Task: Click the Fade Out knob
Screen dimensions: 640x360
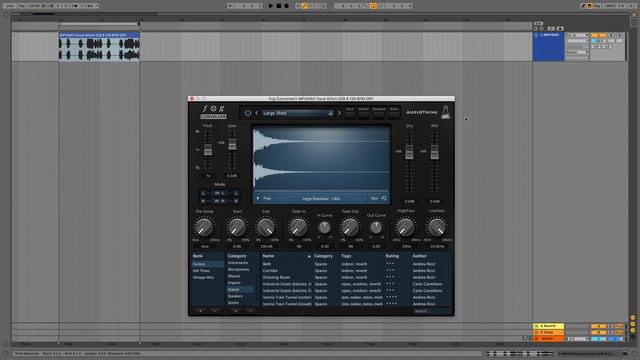Action: (x=350, y=227)
